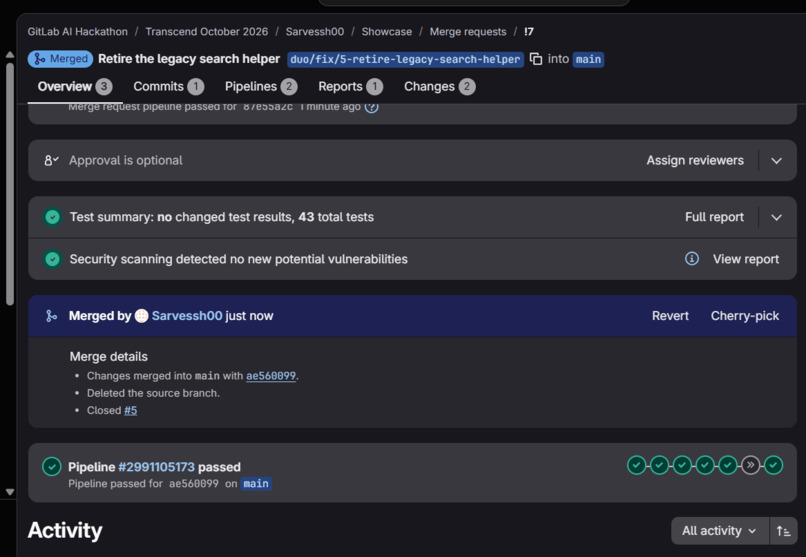Click the Revert button
Screen dimensions: 806x557
click(670, 315)
